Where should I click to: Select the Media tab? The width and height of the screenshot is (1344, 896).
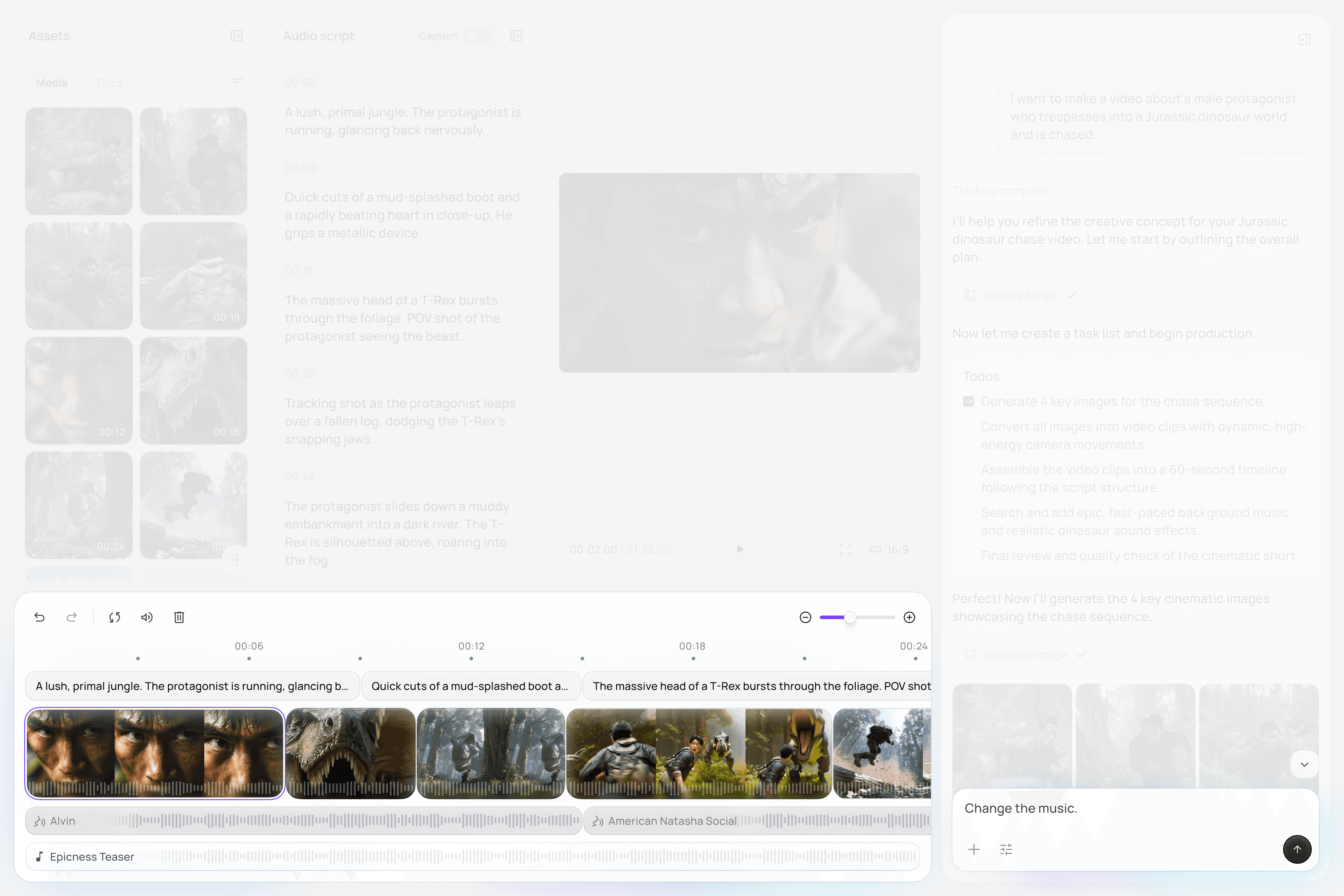pos(51,83)
